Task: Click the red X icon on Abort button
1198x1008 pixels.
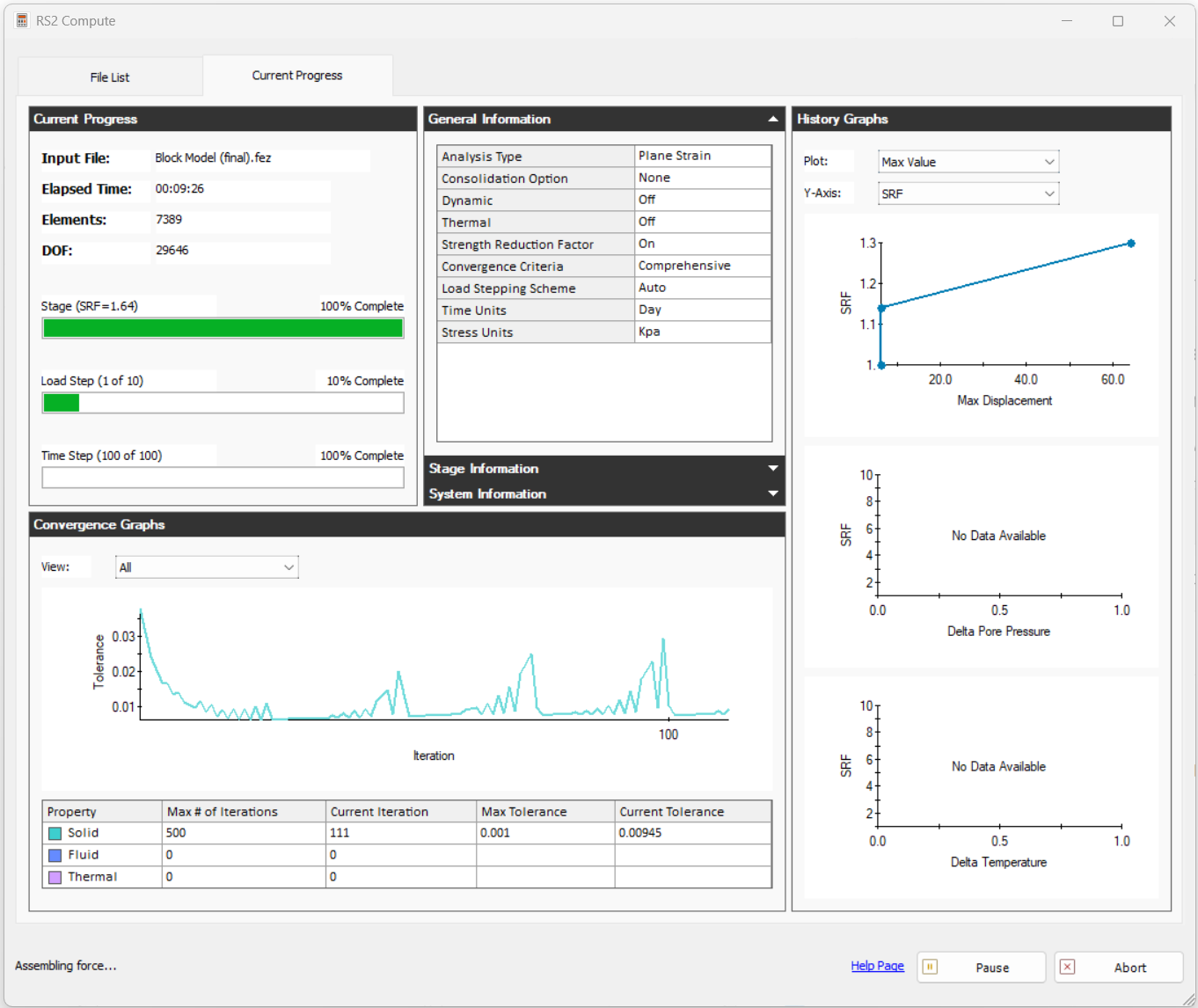Action: pos(1067,967)
